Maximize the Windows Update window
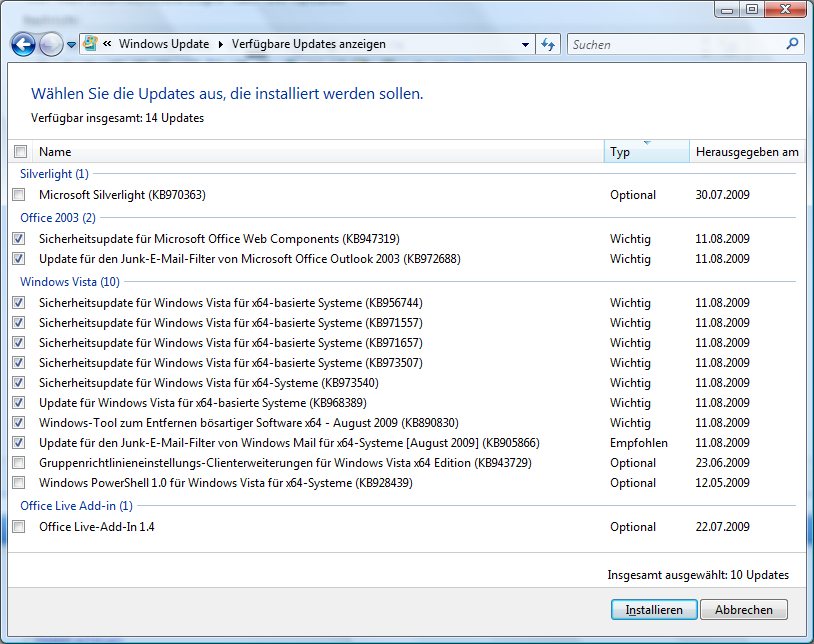Viewport: 814px width, 644px height. (x=751, y=10)
